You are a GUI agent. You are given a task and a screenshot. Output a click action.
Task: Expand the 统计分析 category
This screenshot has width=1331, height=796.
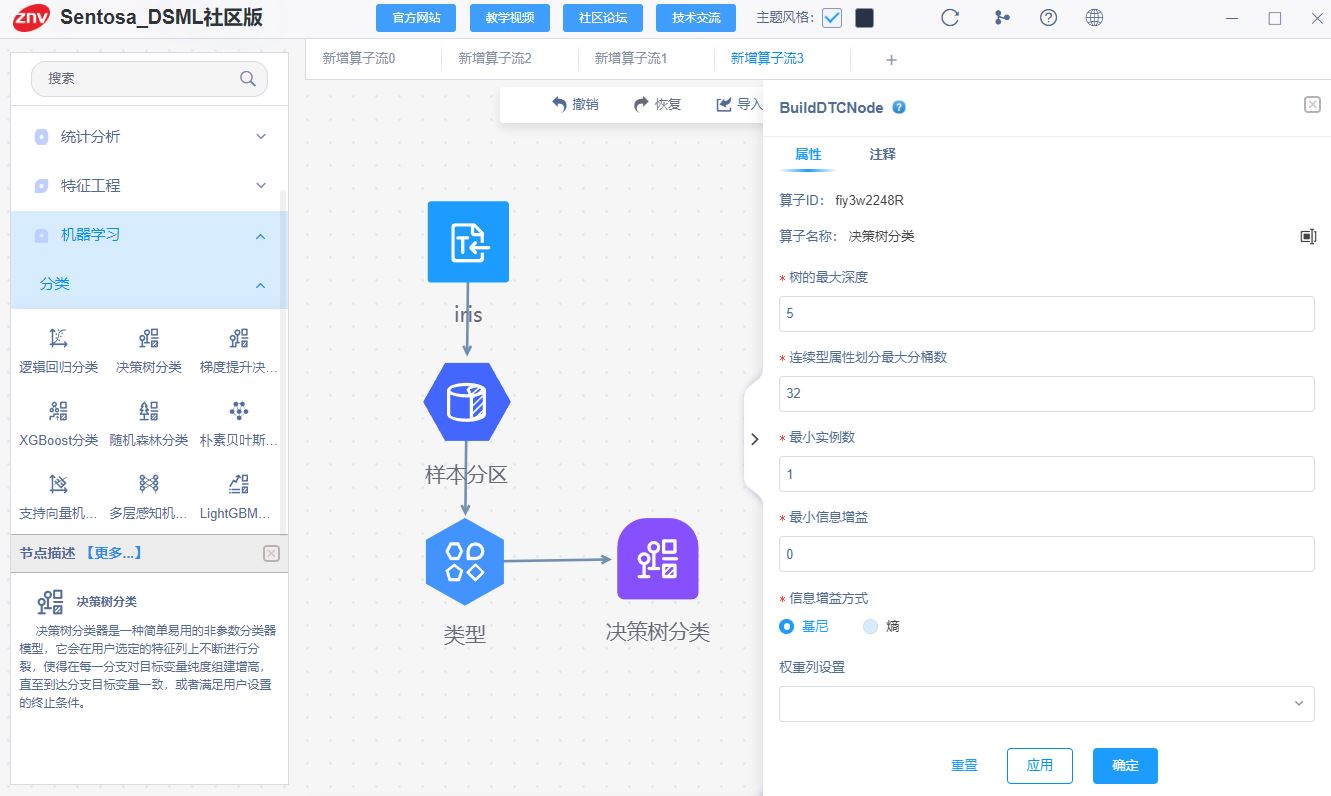(x=149, y=136)
